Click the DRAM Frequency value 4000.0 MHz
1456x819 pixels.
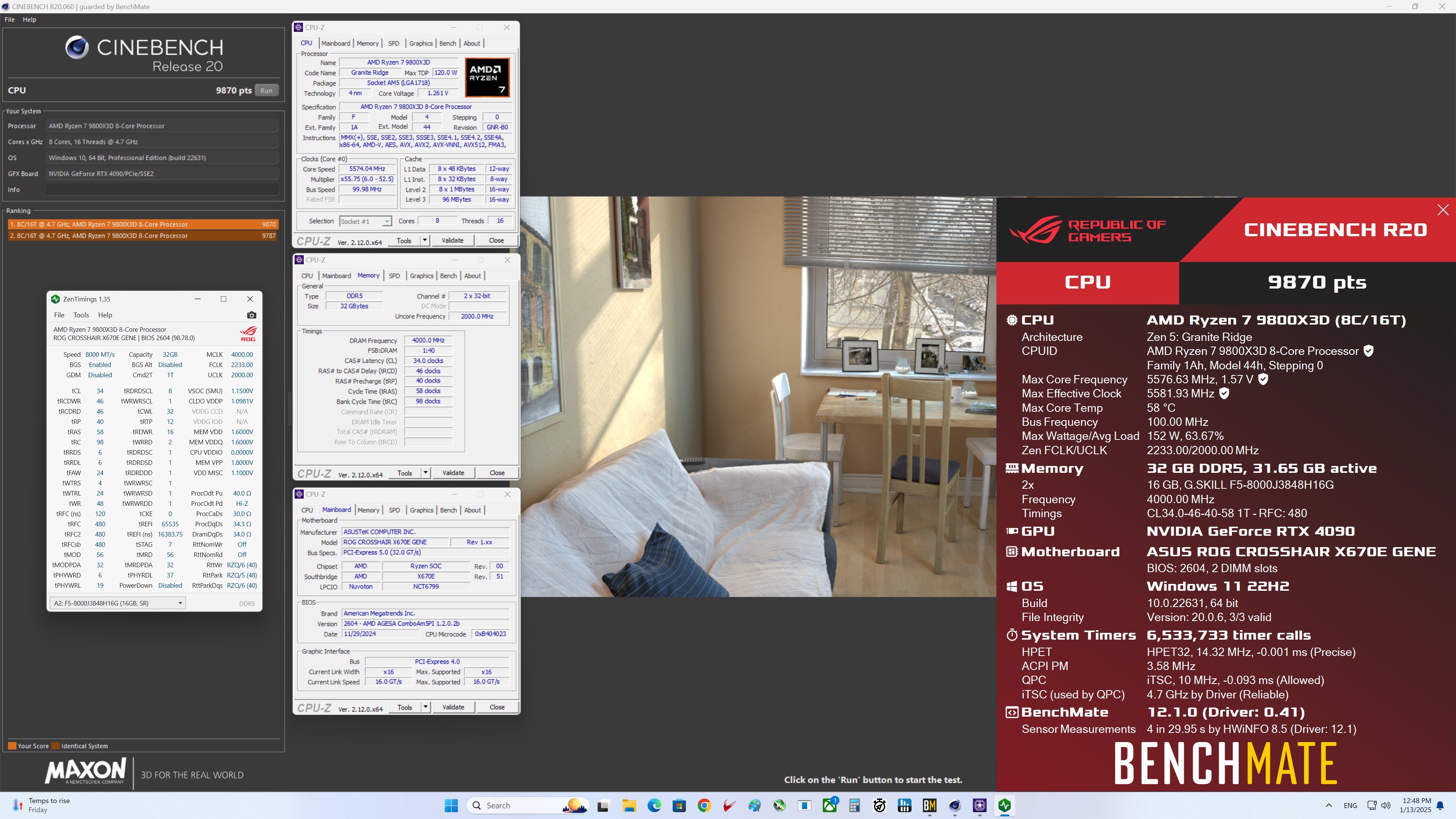click(x=428, y=340)
